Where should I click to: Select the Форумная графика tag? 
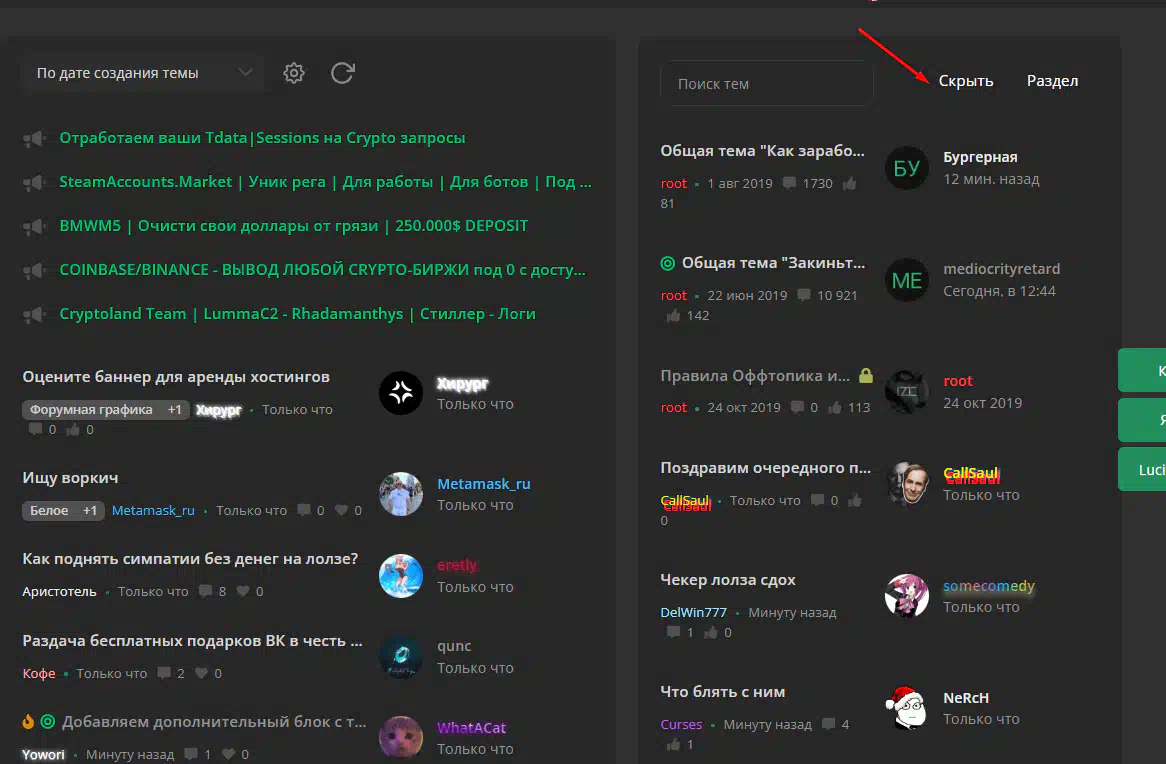(x=91, y=409)
